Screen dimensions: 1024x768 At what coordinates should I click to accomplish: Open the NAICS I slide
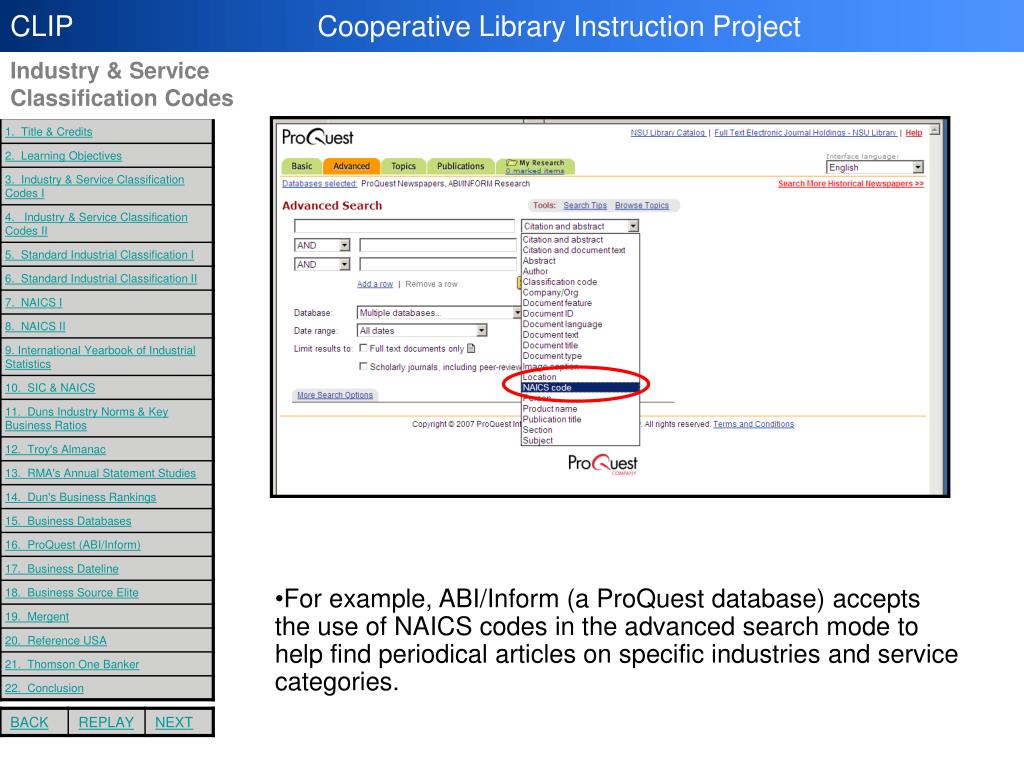[33, 303]
